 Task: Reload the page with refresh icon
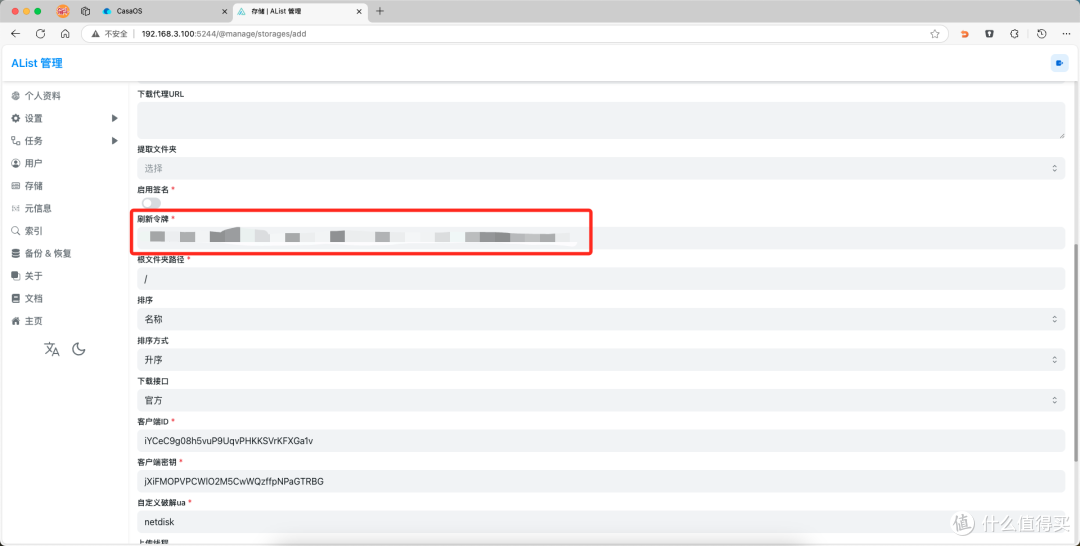[41, 34]
